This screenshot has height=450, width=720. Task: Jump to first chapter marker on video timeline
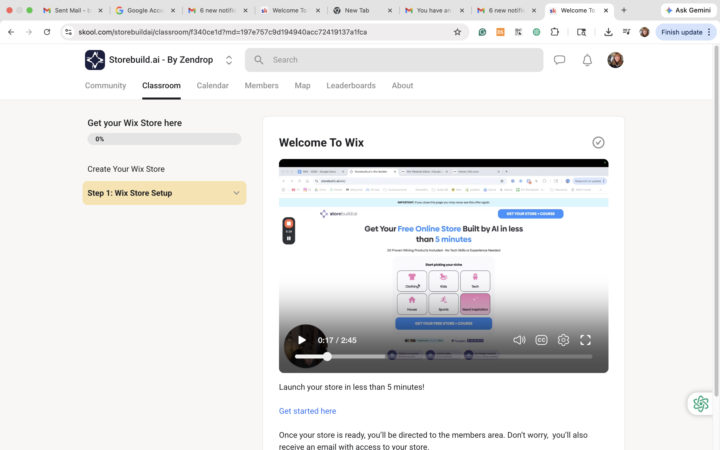392,355
